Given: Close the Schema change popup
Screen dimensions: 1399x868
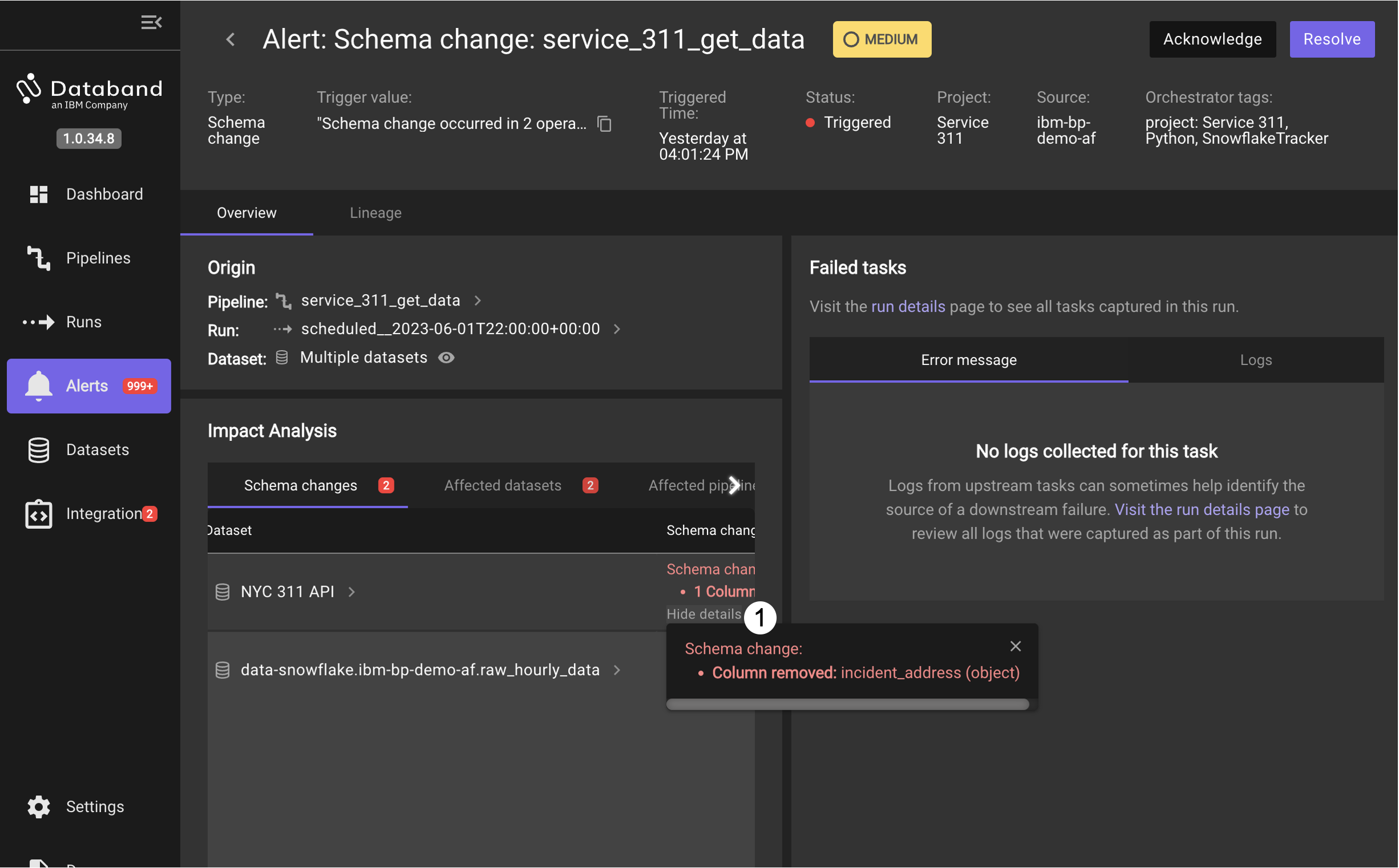Looking at the screenshot, I should [1015, 646].
